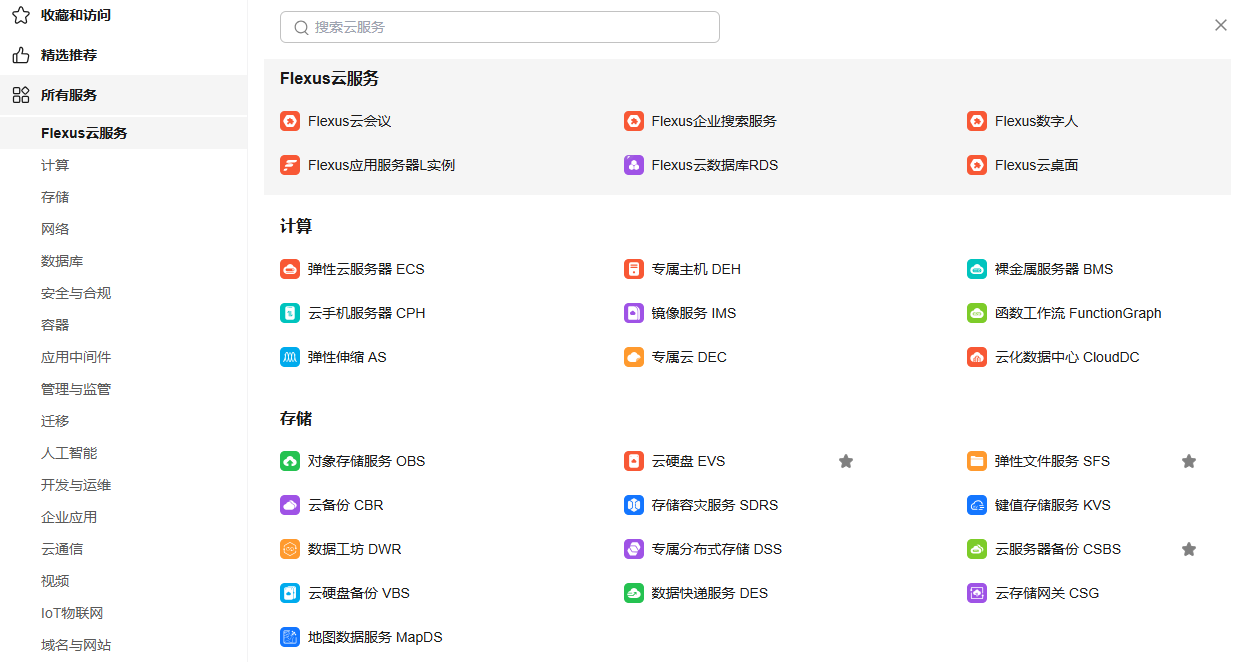Click the 弹性云服务器 ECS icon
The width and height of the screenshot is (1240, 662).
tap(290, 269)
